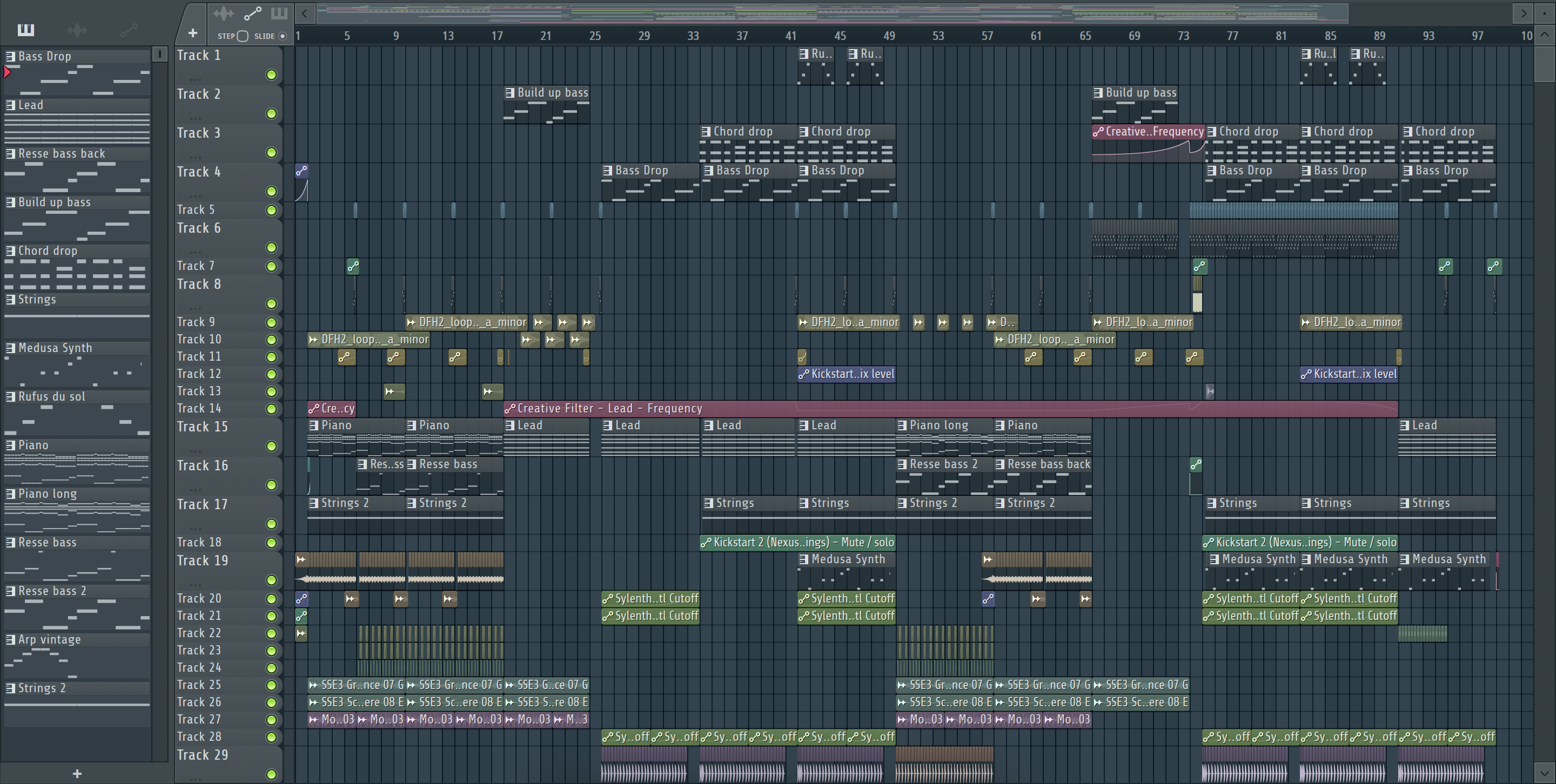Select the Cre..cy automation clip on Track 14
This screenshot has height=784, width=1556.
tap(332, 409)
